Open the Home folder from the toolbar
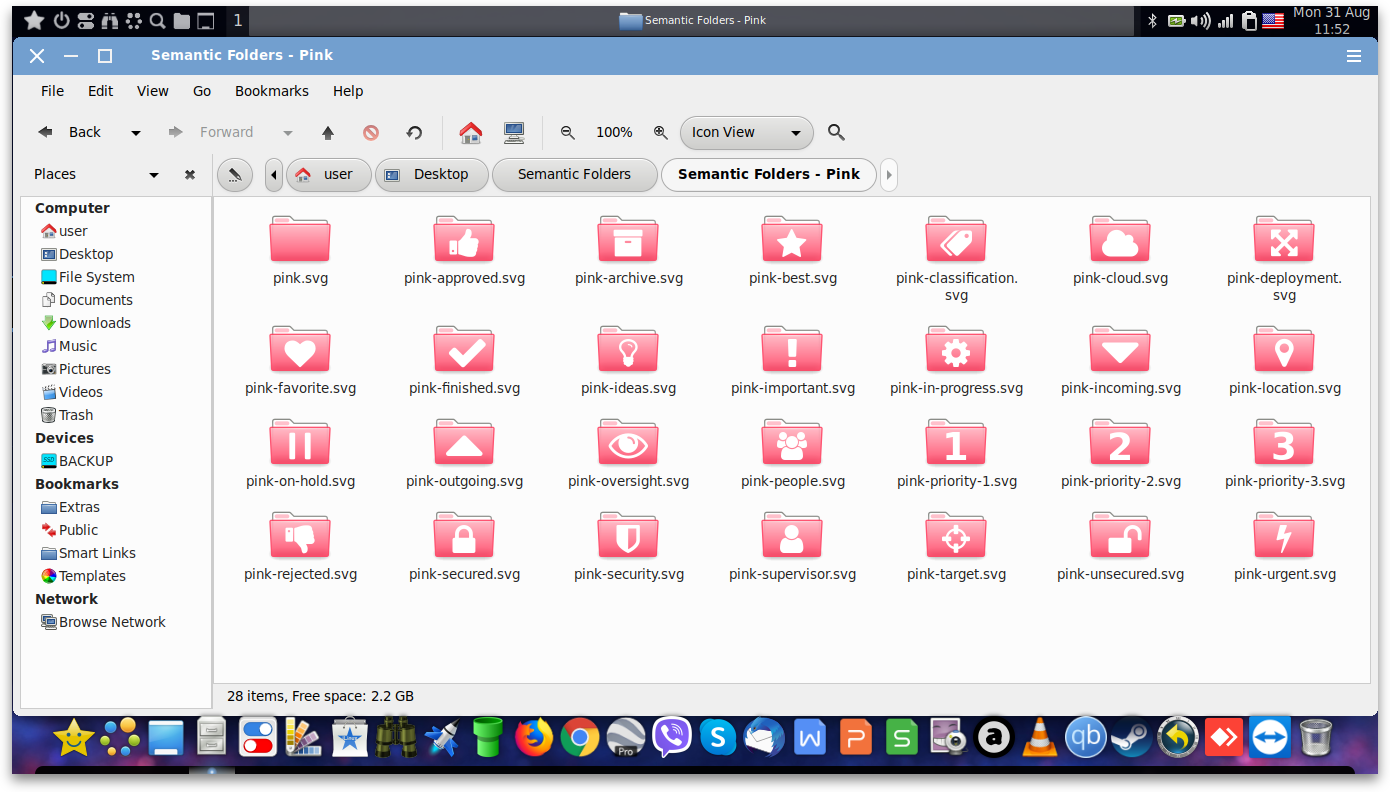The height and width of the screenshot is (792, 1390). point(471,132)
